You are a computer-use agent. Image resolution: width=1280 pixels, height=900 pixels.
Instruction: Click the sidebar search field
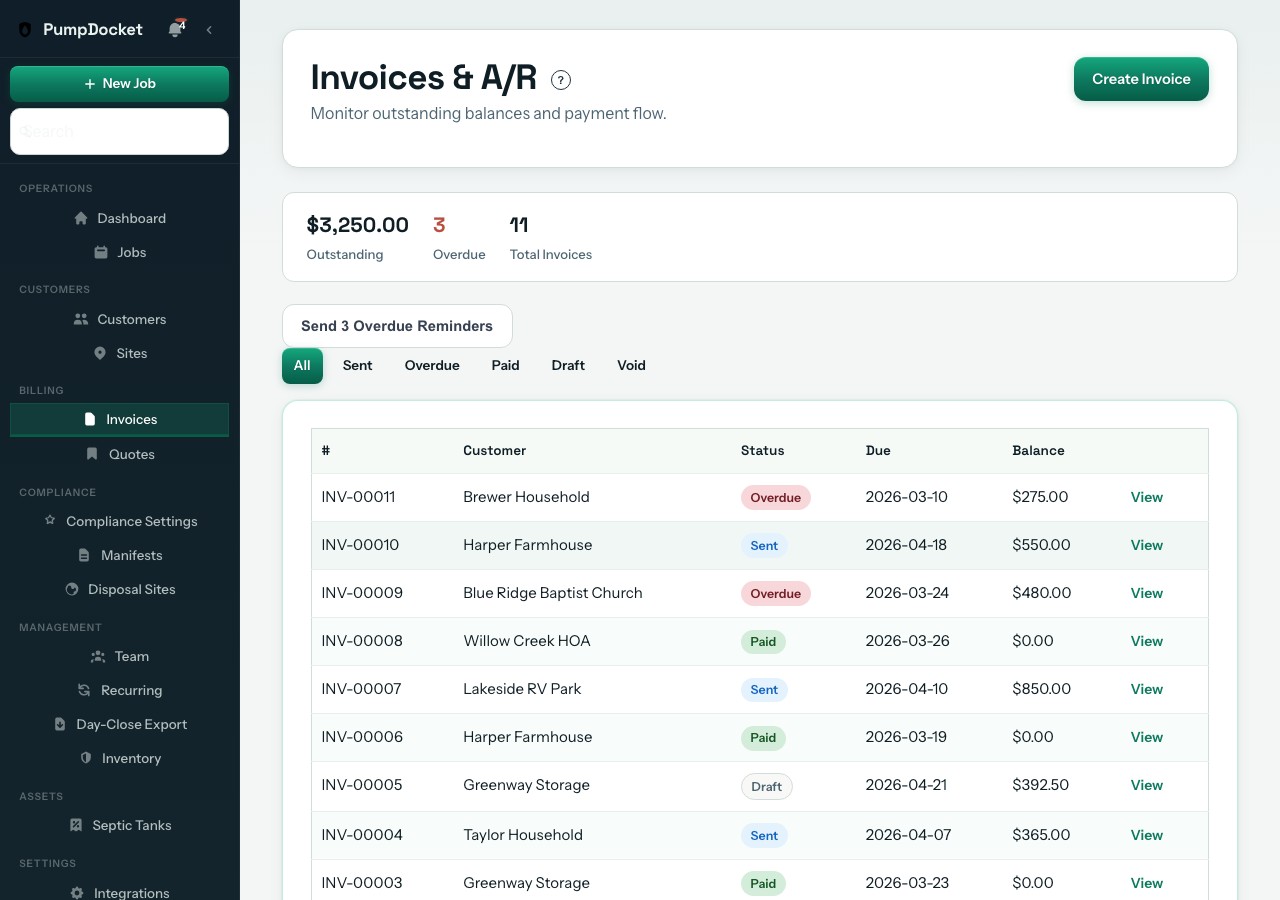tap(119, 131)
